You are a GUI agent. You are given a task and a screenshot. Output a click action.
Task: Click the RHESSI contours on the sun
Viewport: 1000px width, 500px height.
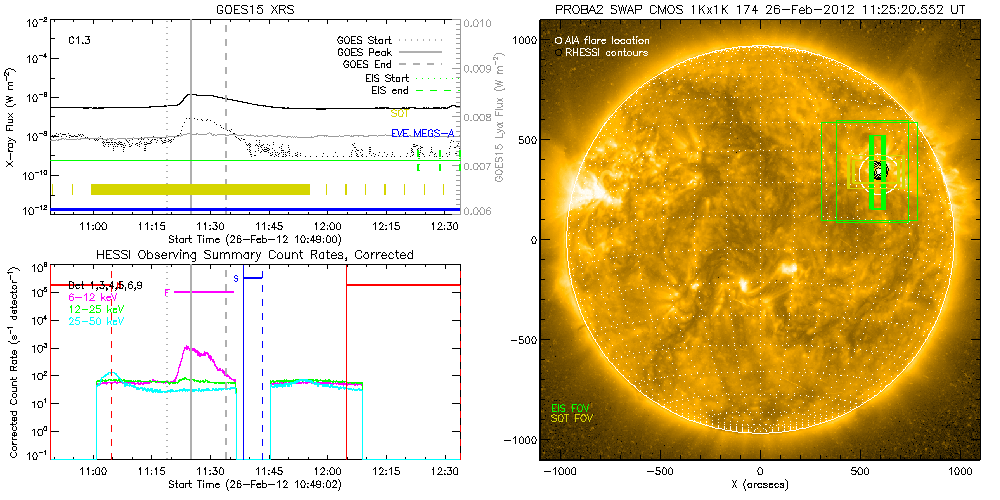click(x=879, y=168)
